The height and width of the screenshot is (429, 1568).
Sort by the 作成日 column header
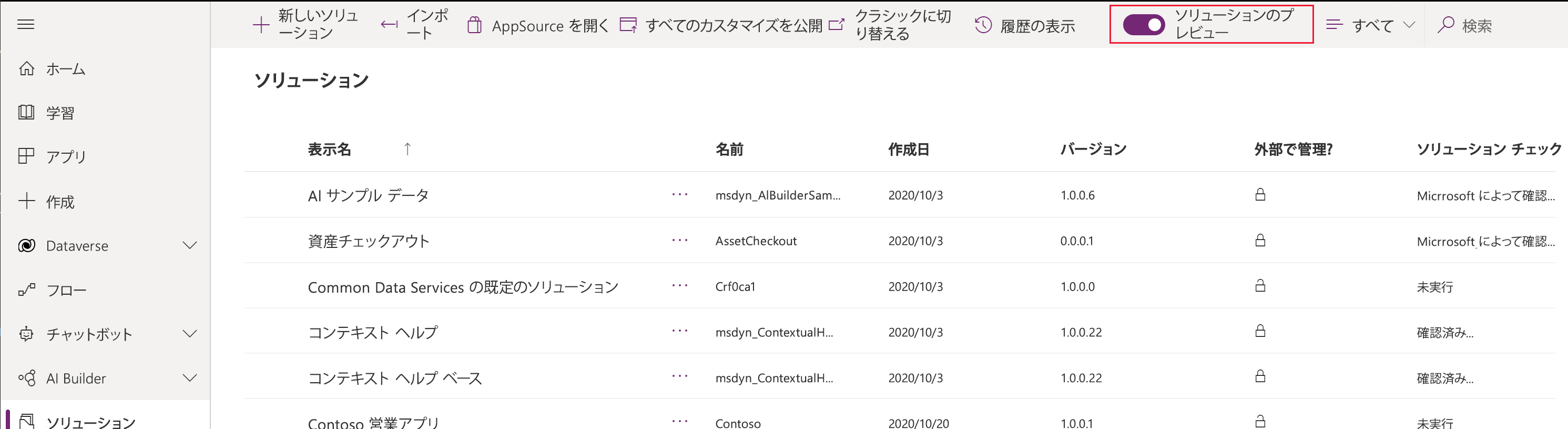(908, 149)
